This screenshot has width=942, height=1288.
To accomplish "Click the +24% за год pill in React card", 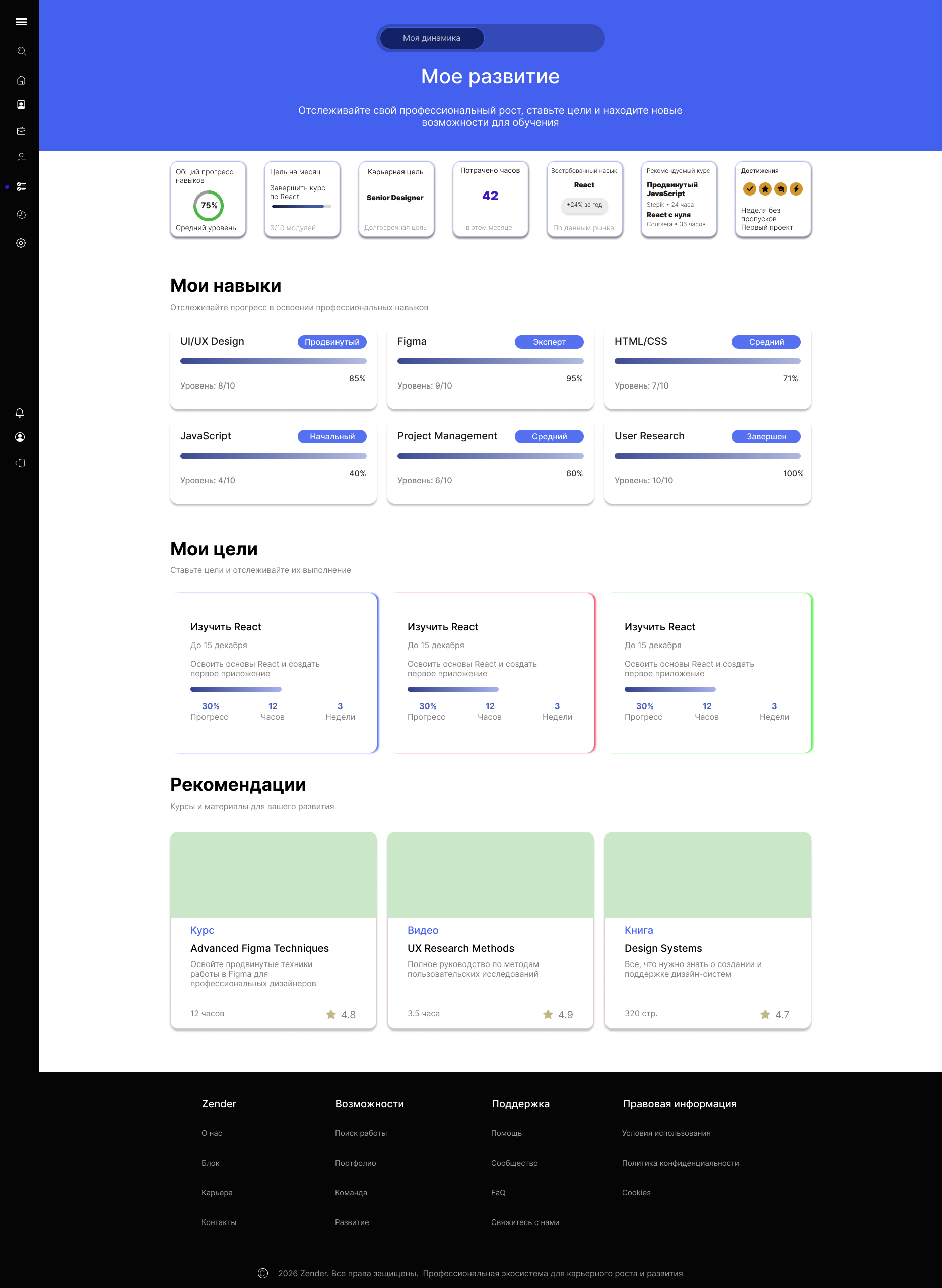I will 584,205.
